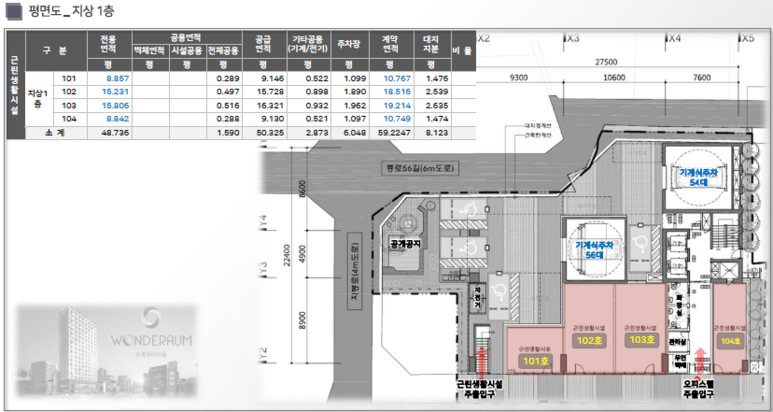Screen dimensions: 773x412
Task: Click the 104호 unit label on the plan
Action: 731,341
